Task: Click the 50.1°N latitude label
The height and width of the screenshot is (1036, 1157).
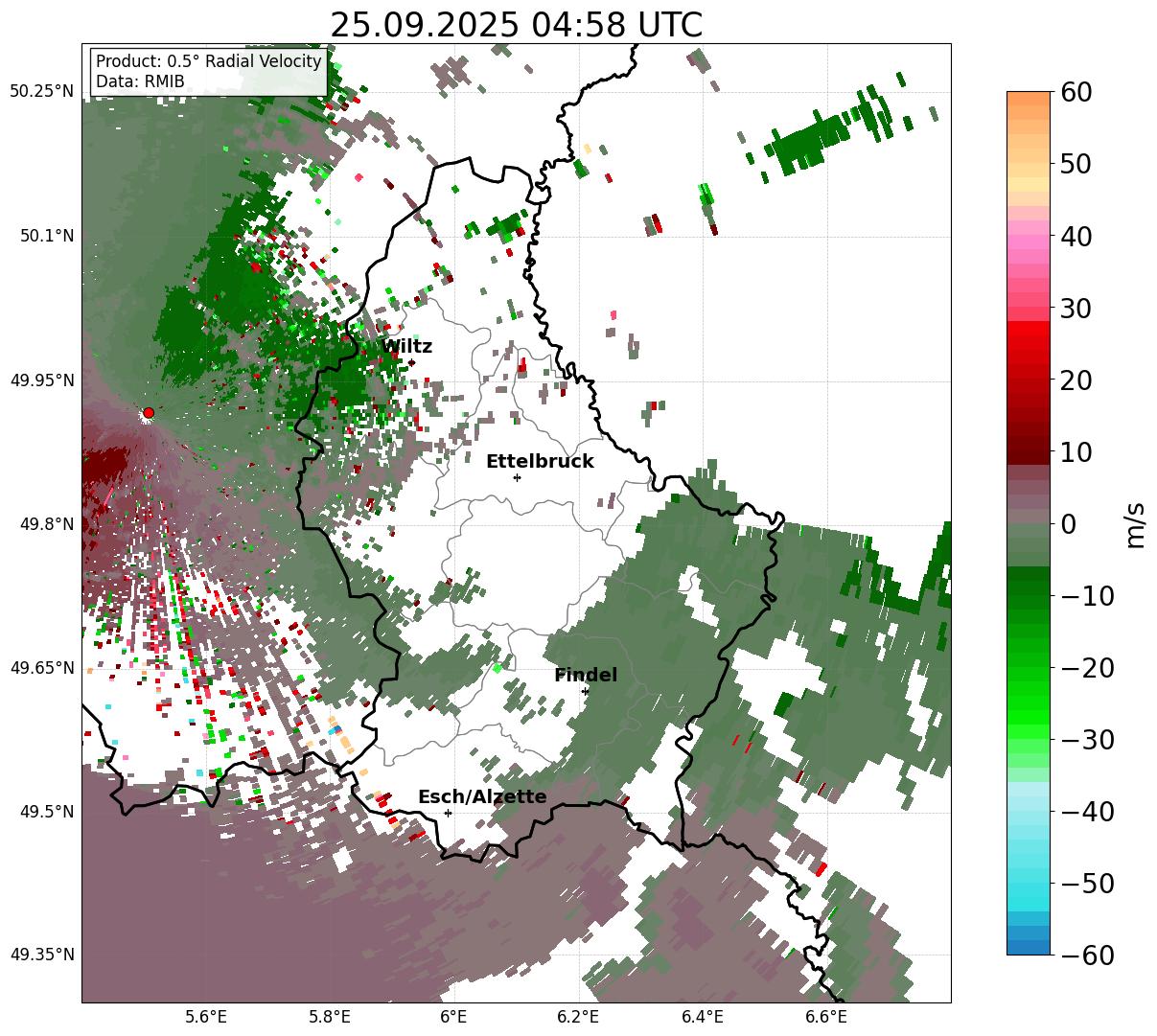Action: coord(47,236)
